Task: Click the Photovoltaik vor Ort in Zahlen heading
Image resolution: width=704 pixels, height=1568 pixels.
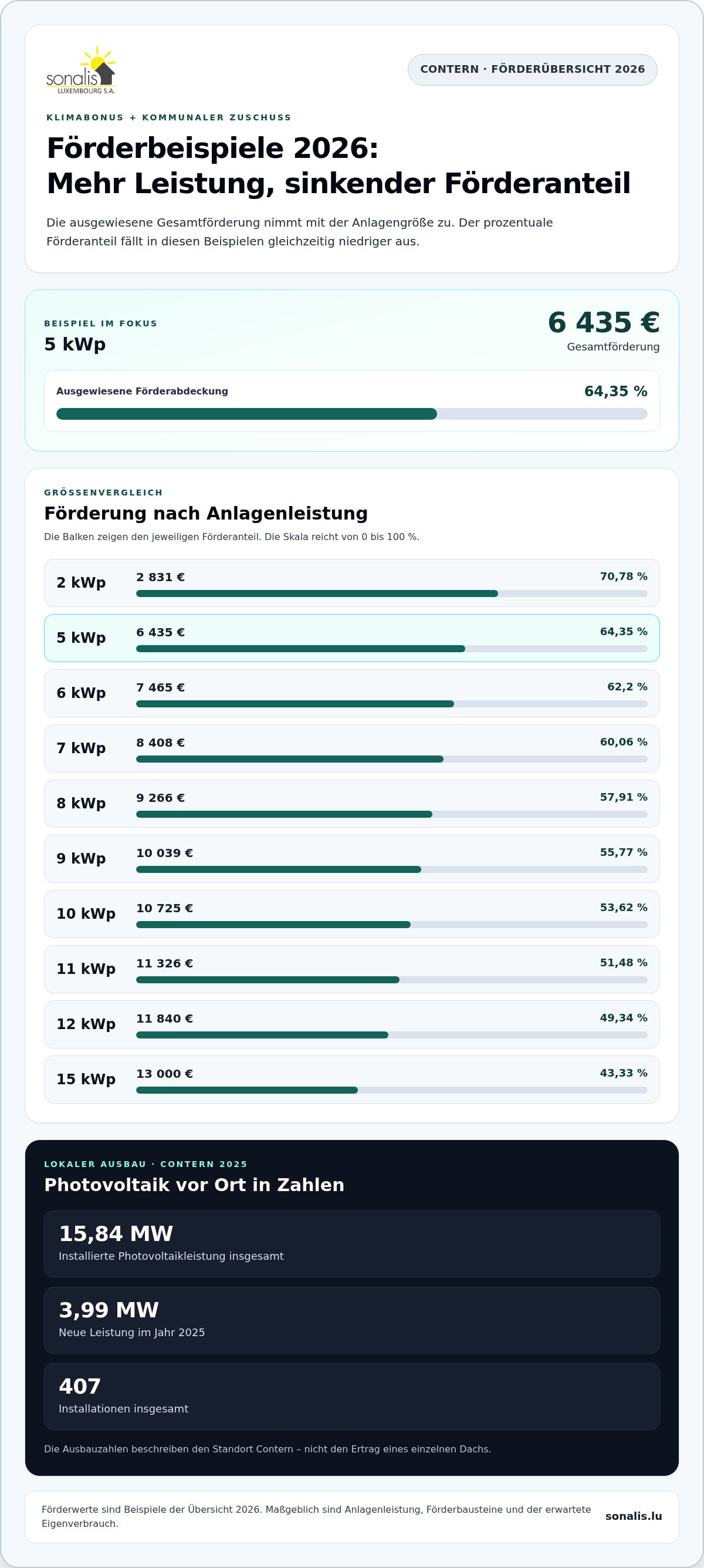Action: tap(194, 1185)
